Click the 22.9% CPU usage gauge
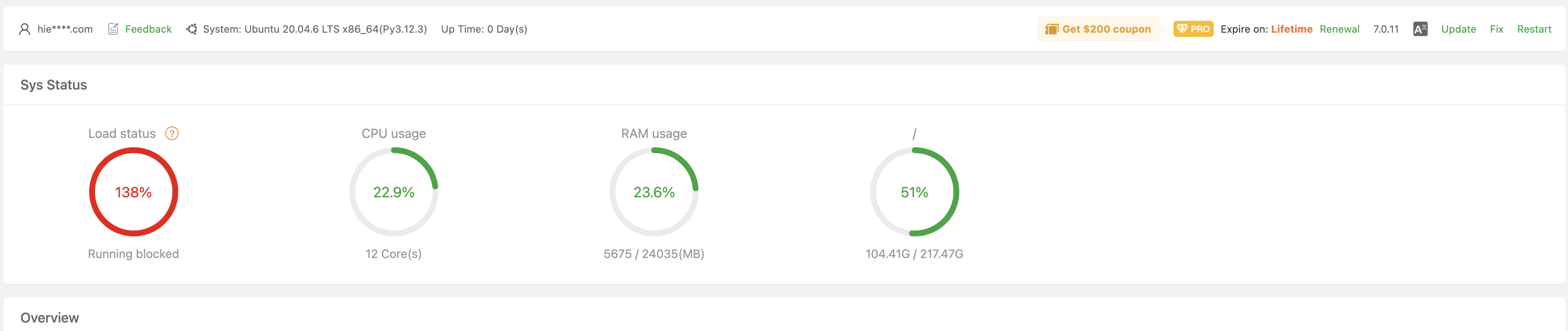Screen dimensions: 1568x331 point(394,192)
